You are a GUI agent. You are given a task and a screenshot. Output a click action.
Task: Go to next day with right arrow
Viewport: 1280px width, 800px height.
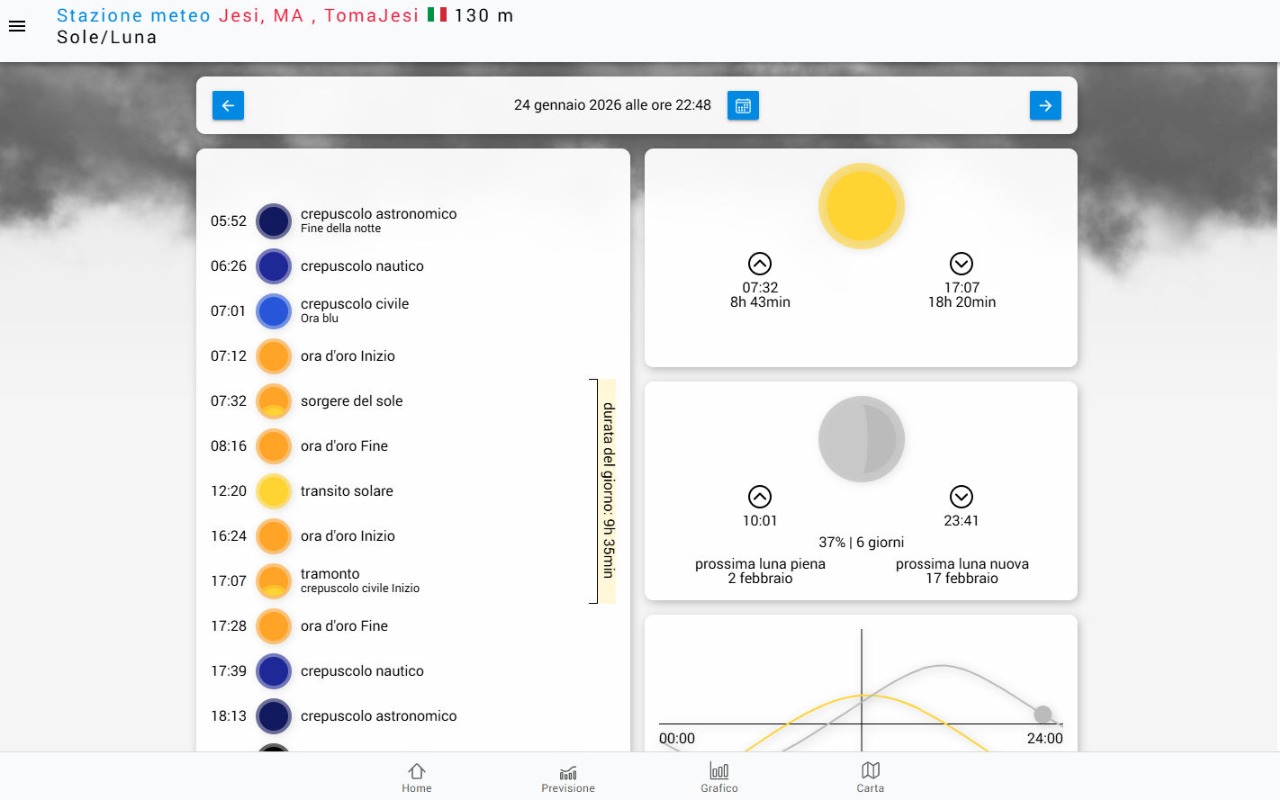(x=1045, y=105)
